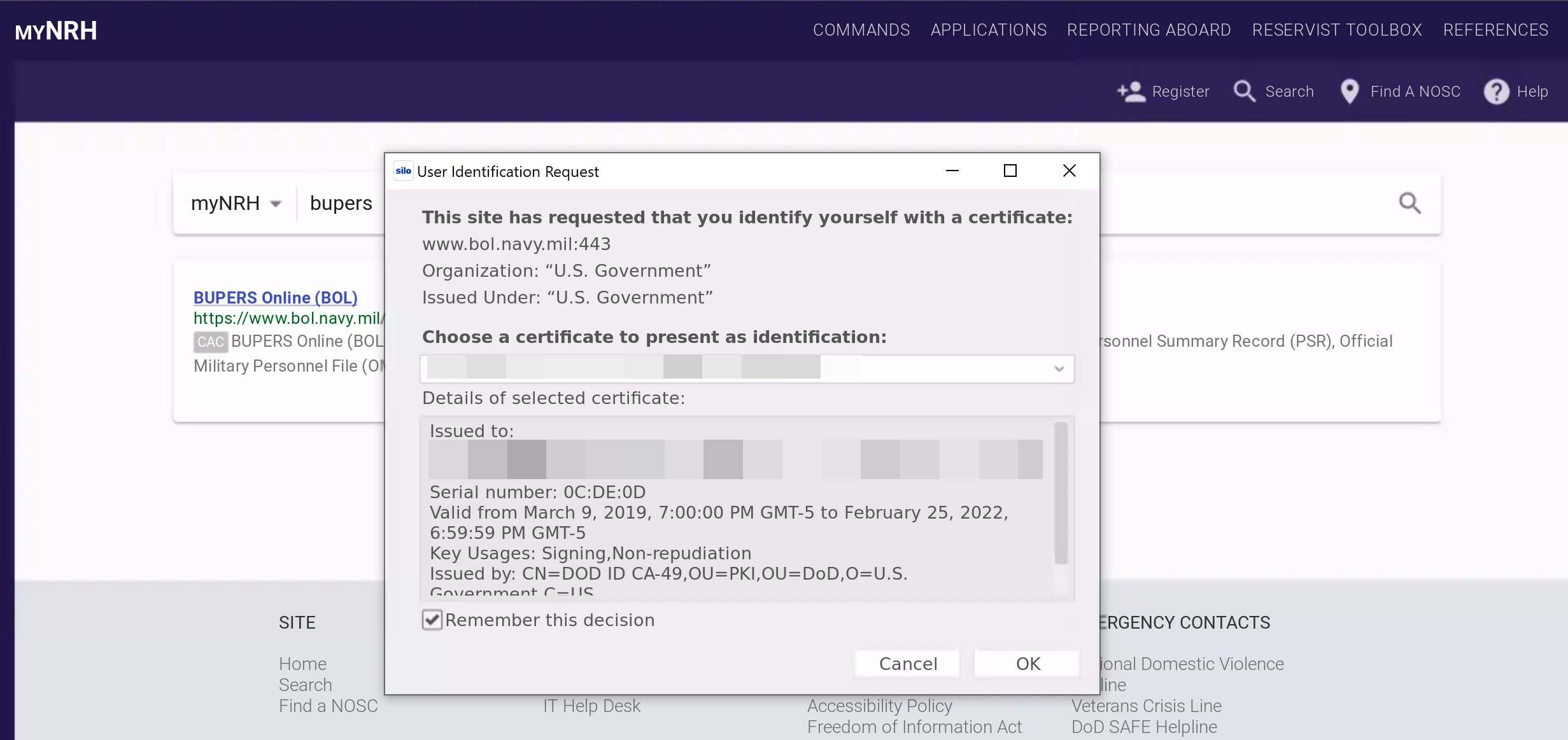Click Organization "U.S. Government" text

click(567, 270)
